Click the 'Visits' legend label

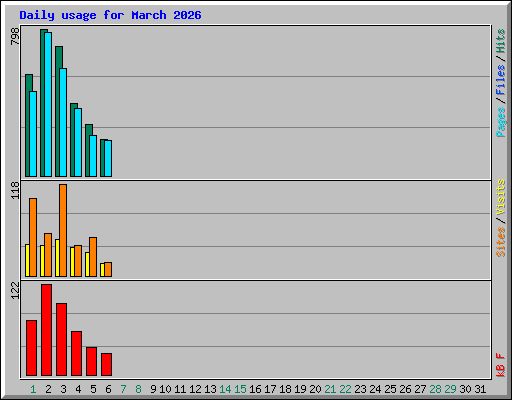(x=500, y=198)
